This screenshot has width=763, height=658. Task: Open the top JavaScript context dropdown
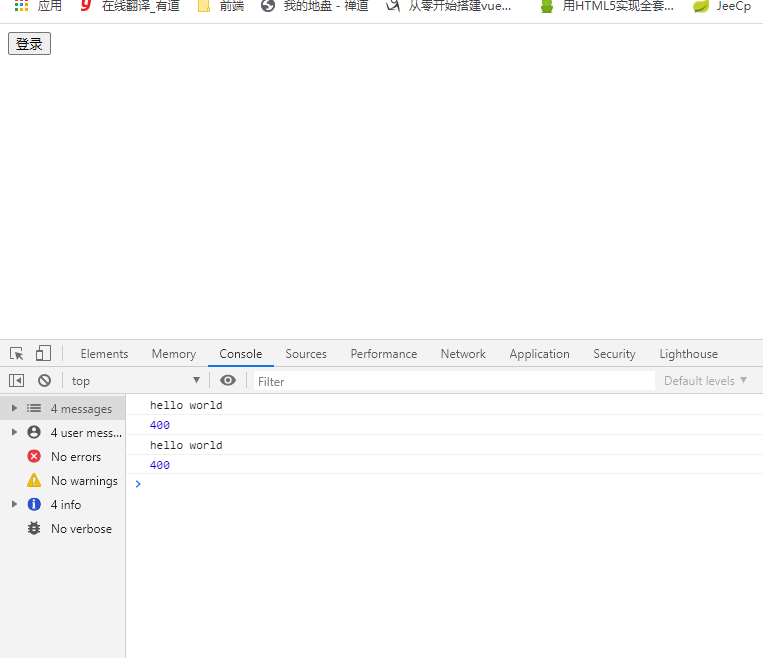pos(136,381)
